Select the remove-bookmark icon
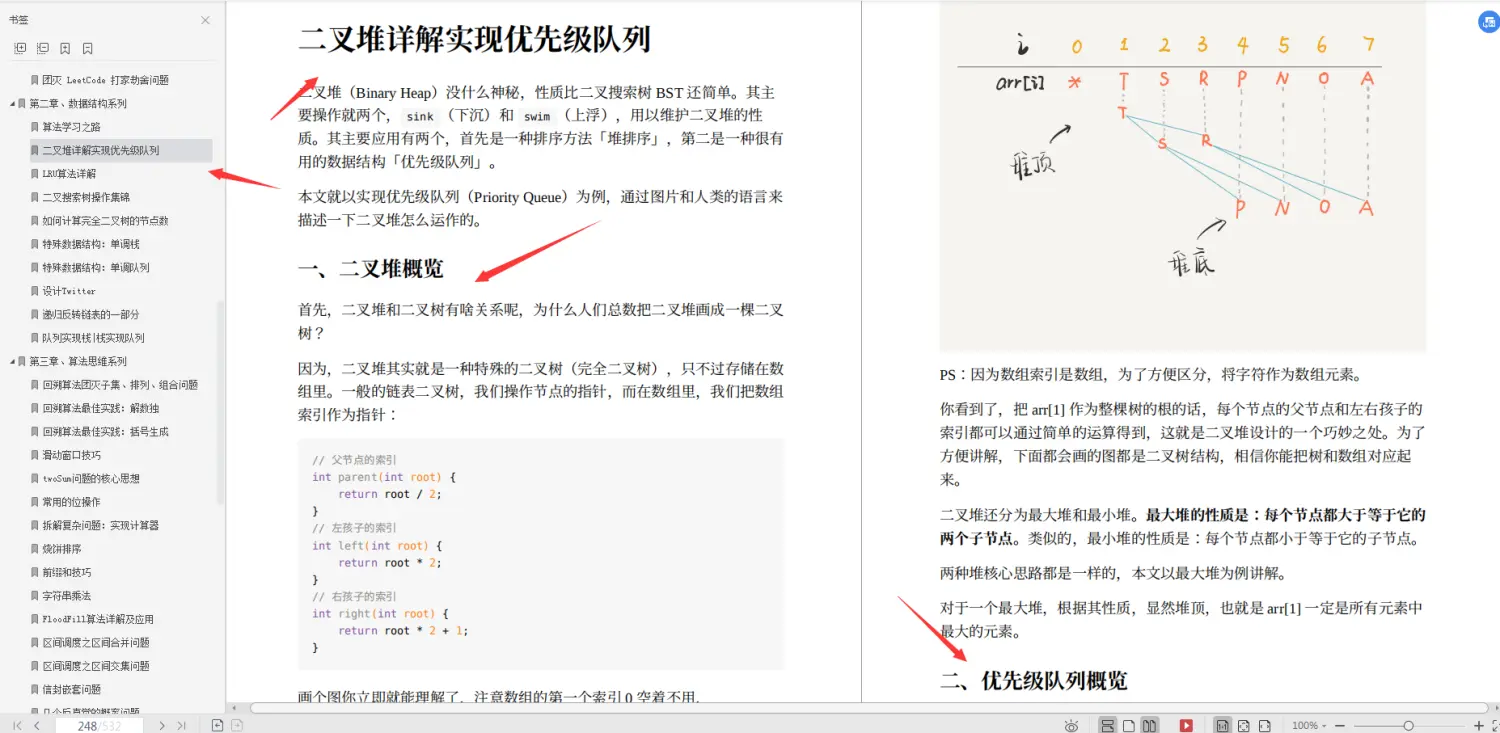This screenshot has height=733, width=1500. (x=87, y=48)
